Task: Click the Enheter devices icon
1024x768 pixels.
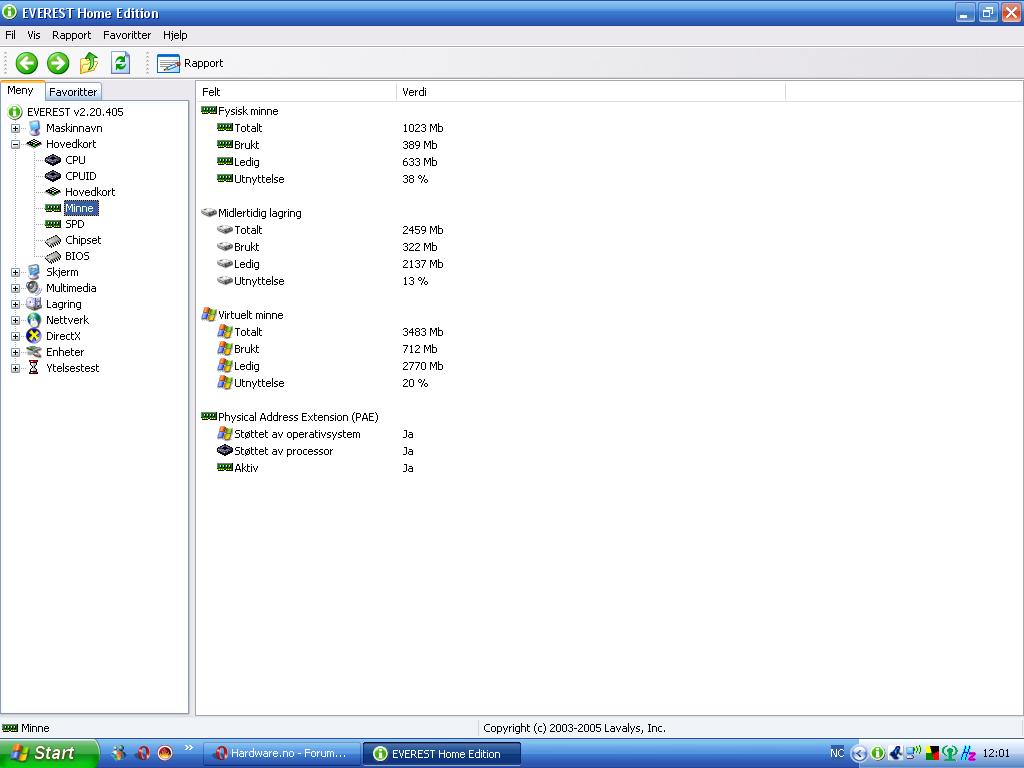Action: [x=34, y=352]
